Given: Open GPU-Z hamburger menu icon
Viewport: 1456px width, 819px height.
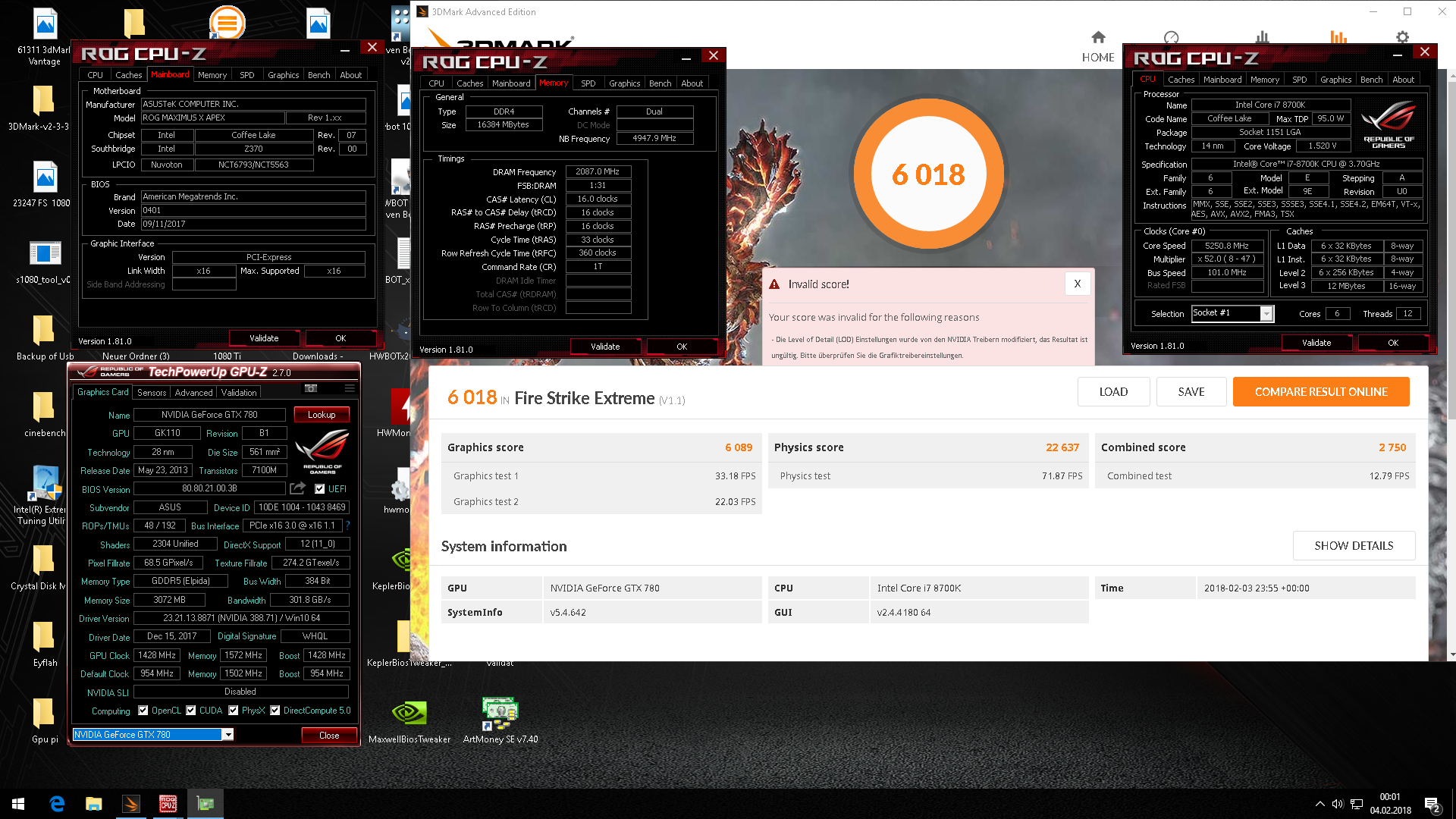Looking at the screenshot, I should tap(350, 388).
